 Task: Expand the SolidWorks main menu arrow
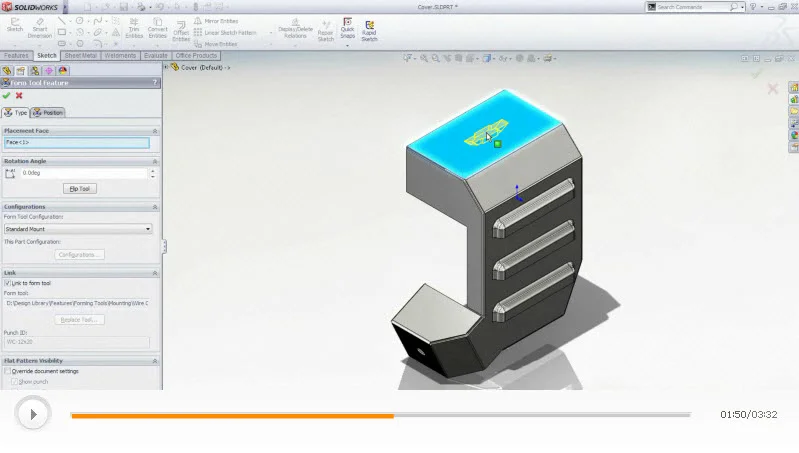coord(65,7)
